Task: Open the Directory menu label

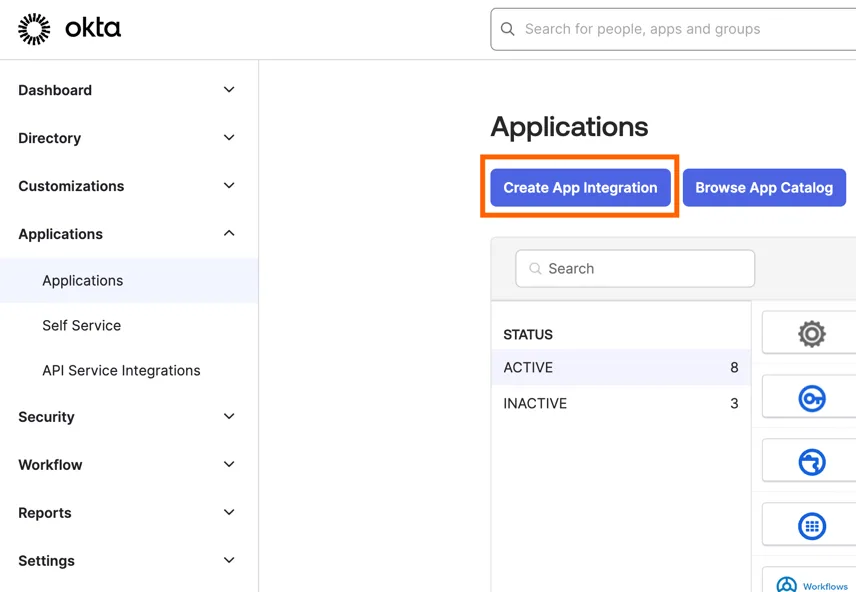Action: point(50,138)
